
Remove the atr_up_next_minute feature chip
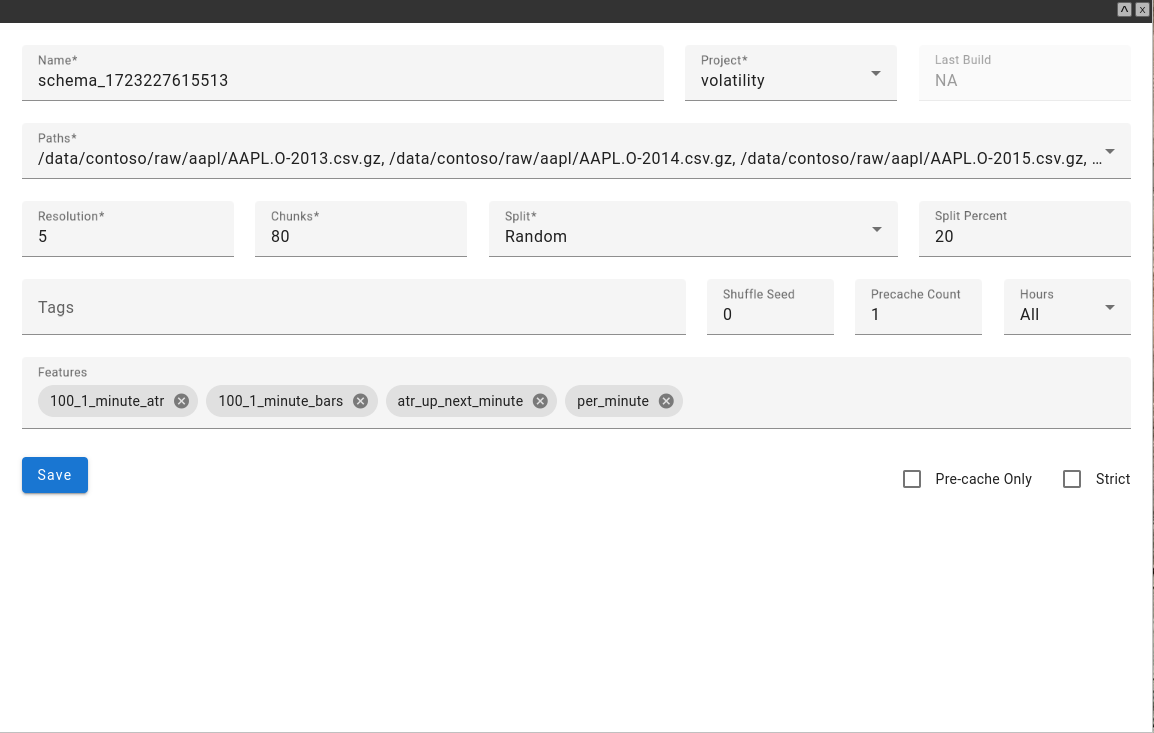click(x=539, y=400)
